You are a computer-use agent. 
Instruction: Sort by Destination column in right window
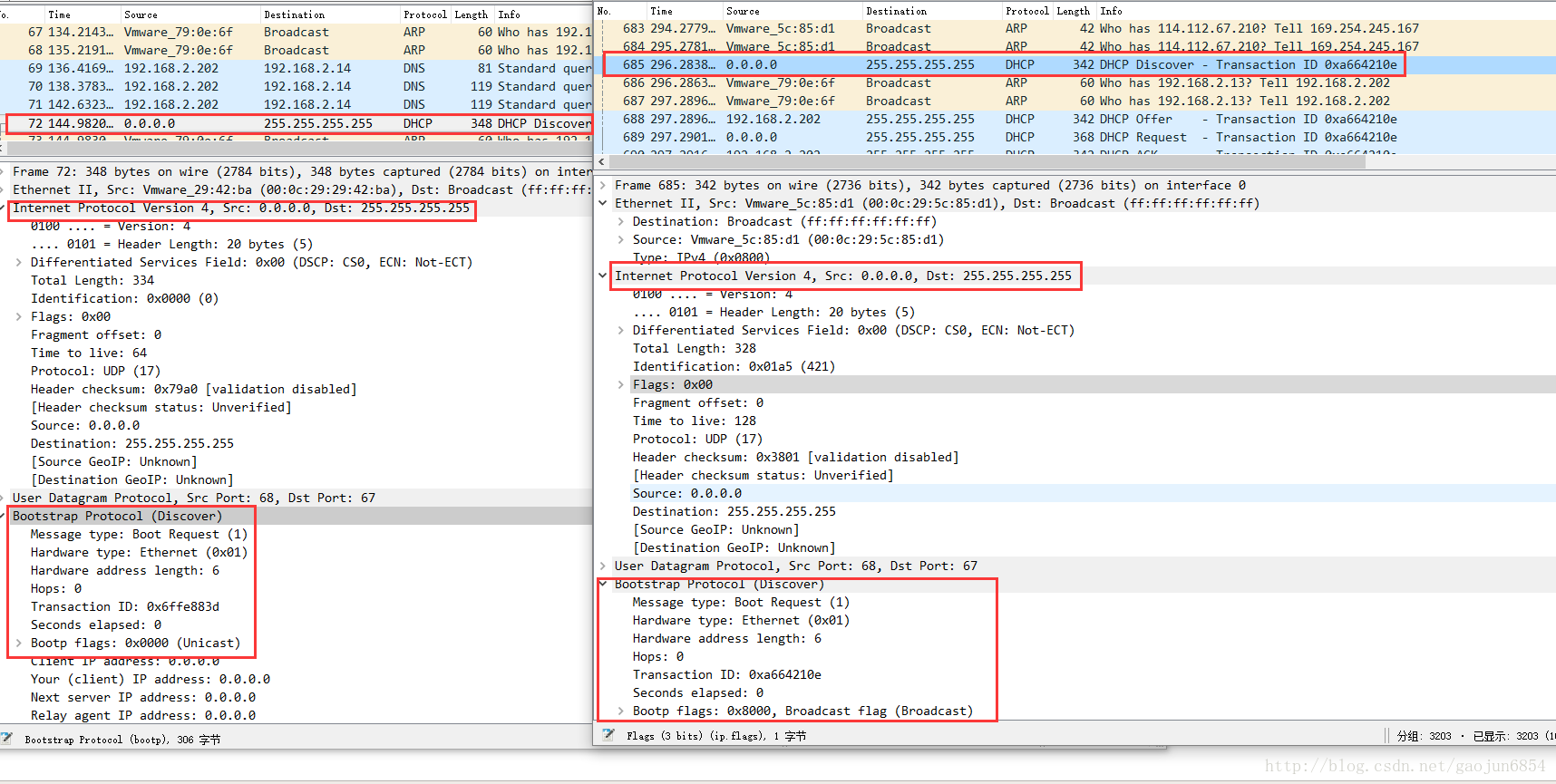(x=932, y=11)
